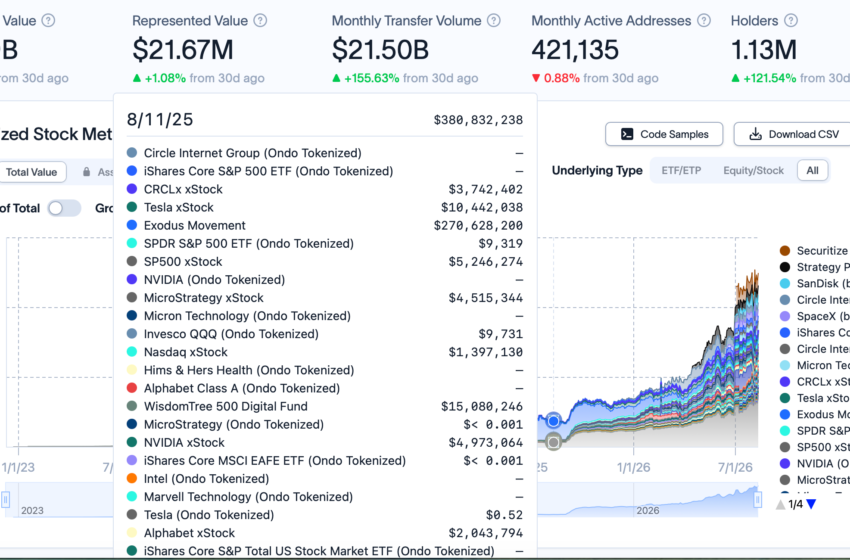Toggle SPDR S&P legend entry
The width and height of the screenshot is (850, 560).
tap(814, 430)
